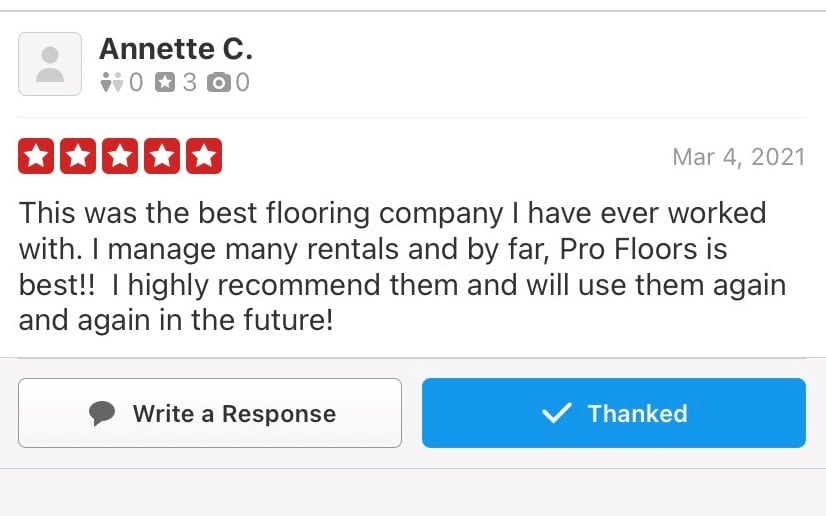This screenshot has height=516, width=826.
Task: Click the photo count beside the camera icon
Action: coord(242,84)
